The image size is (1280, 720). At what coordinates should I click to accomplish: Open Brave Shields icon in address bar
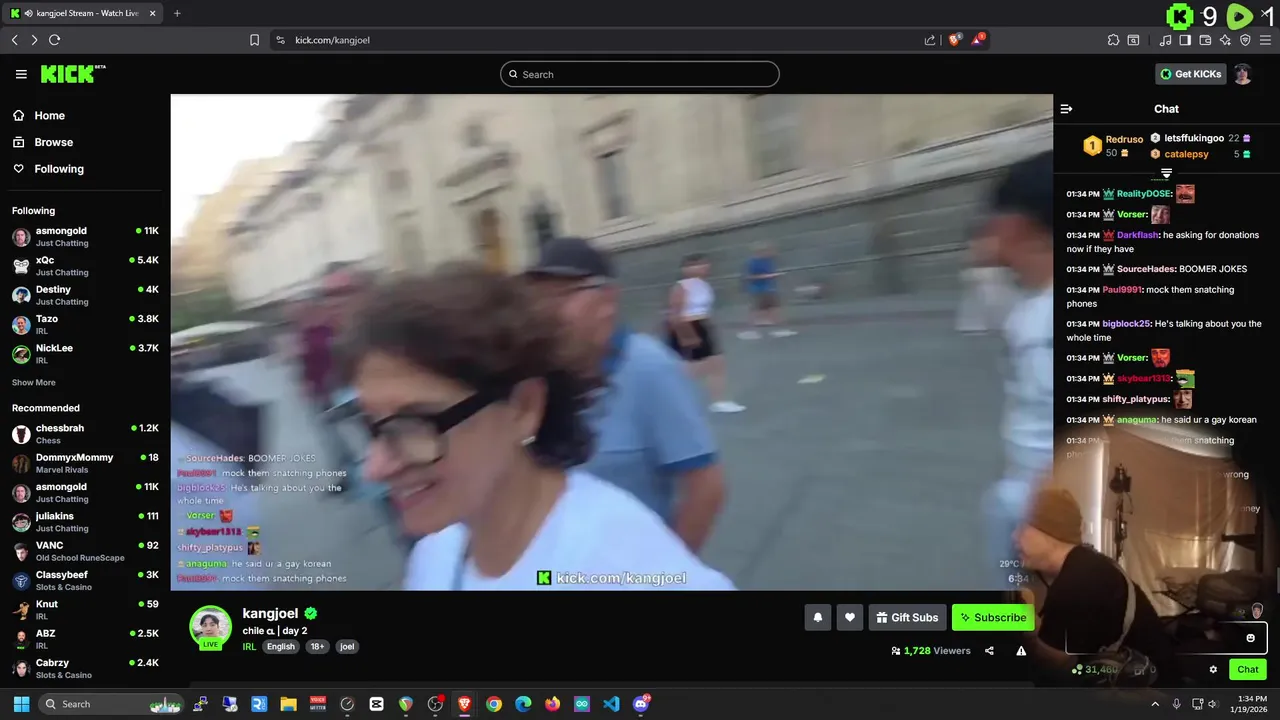[x=955, y=40]
